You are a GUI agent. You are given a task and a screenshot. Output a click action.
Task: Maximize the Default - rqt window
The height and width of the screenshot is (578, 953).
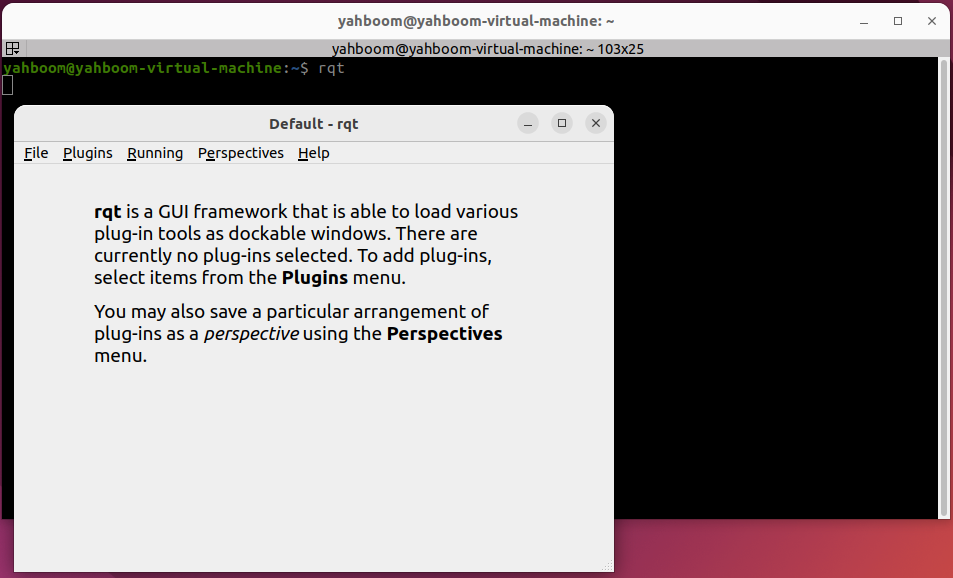pos(562,123)
